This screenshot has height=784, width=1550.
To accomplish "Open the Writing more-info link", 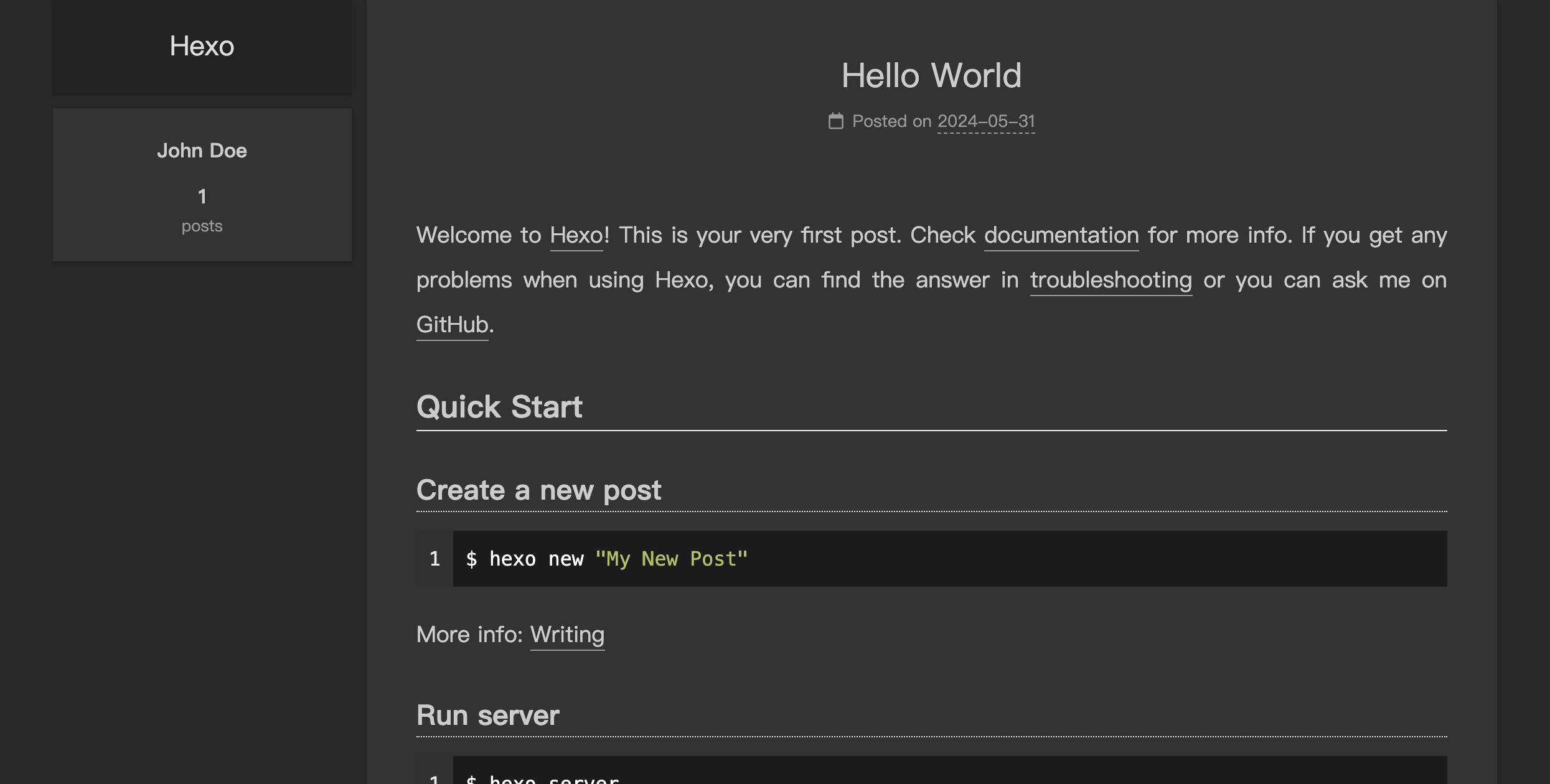I will click(x=567, y=635).
